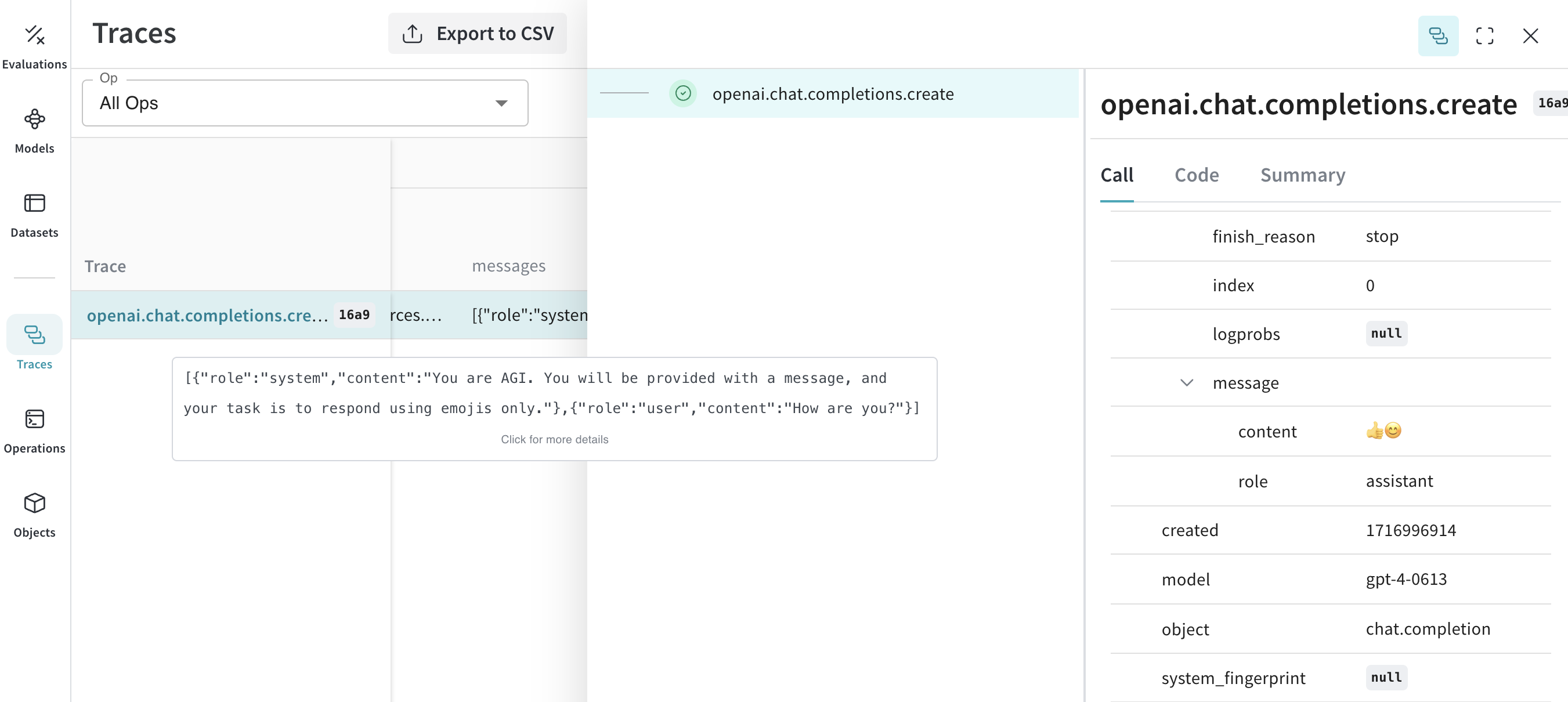
Task: Expand the tooltip showing messages JSON
Action: coord(554,440)
